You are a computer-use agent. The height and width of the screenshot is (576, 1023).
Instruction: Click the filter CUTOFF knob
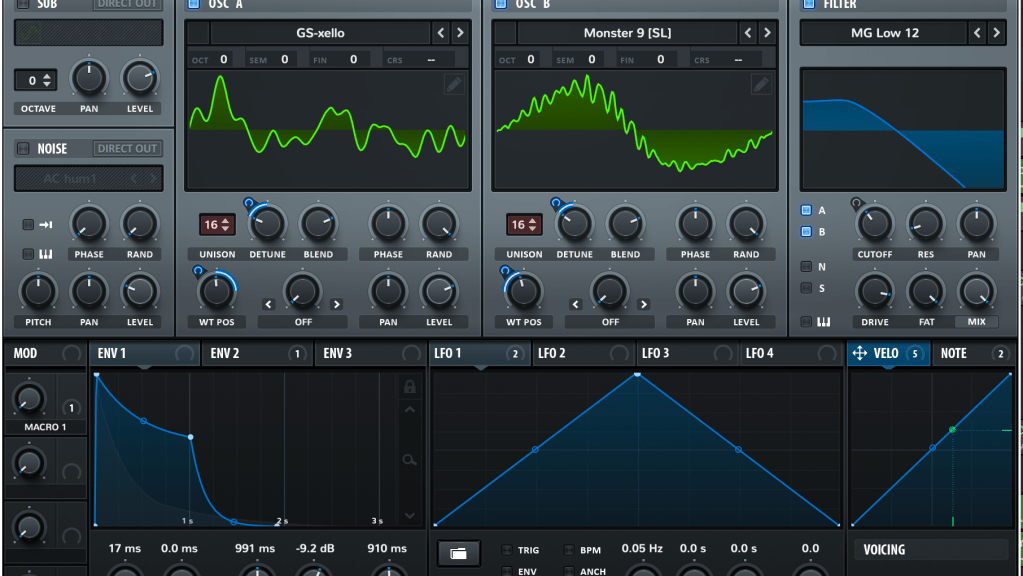[875, 224]
